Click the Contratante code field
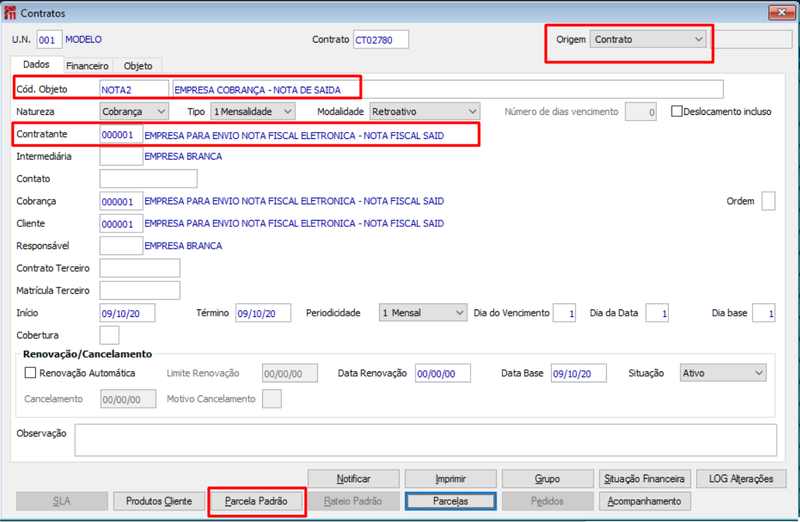 [121, 135]
